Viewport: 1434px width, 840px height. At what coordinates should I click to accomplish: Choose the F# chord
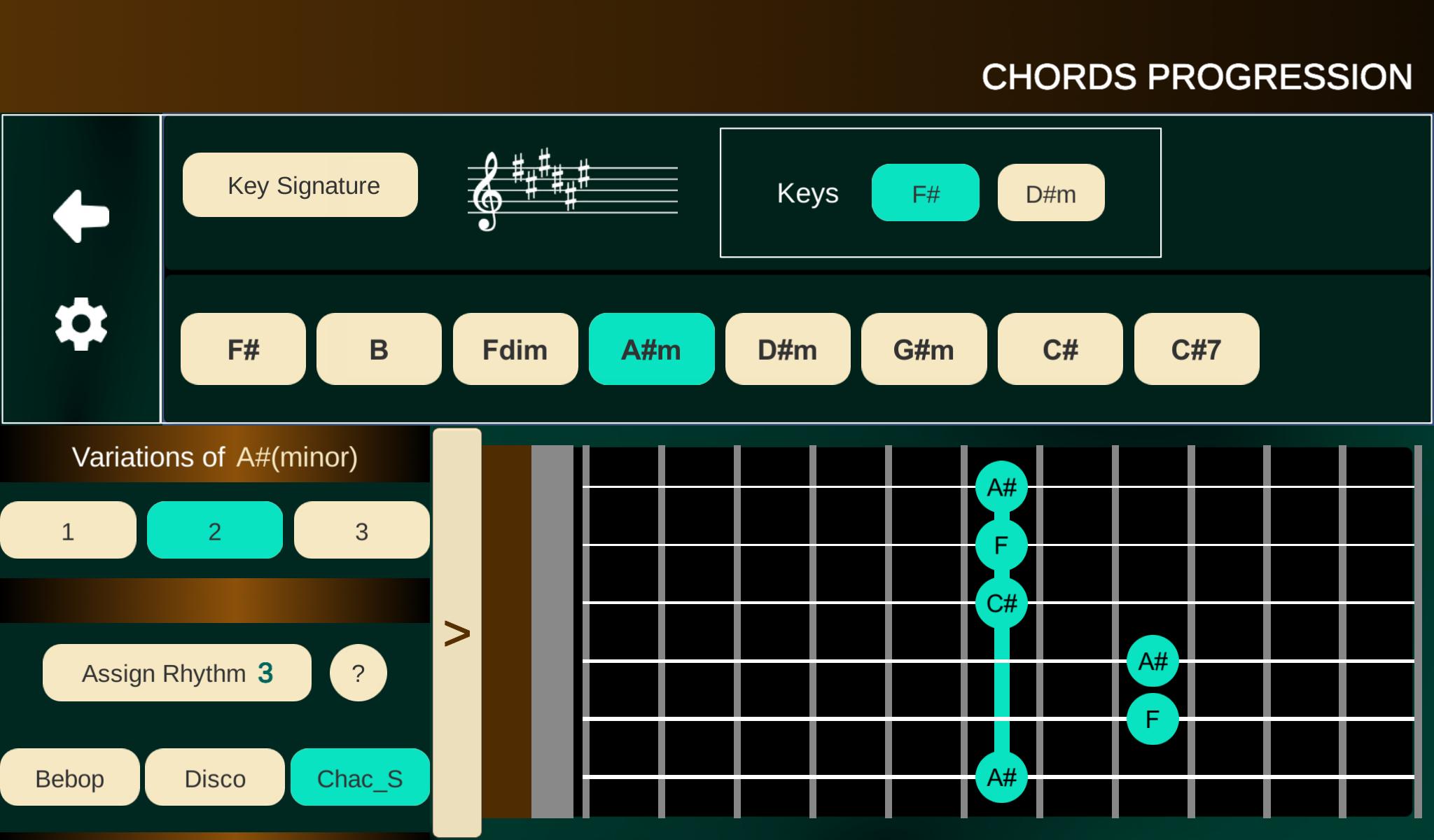[243, 349]
